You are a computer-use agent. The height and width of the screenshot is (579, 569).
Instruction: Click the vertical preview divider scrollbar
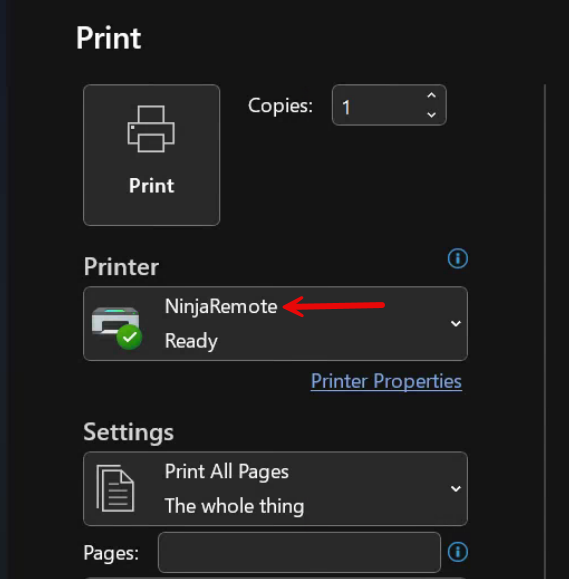pos(545,331)
